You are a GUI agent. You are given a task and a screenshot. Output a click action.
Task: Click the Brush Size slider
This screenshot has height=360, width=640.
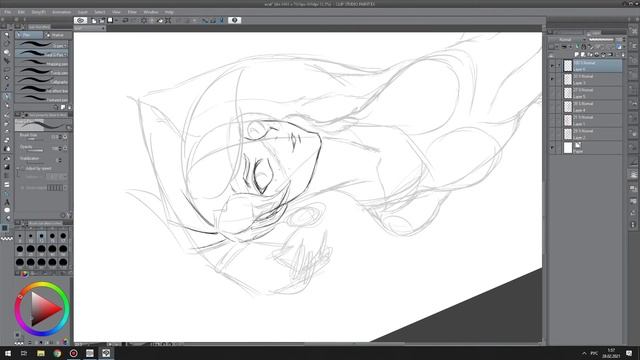point(35,140)
